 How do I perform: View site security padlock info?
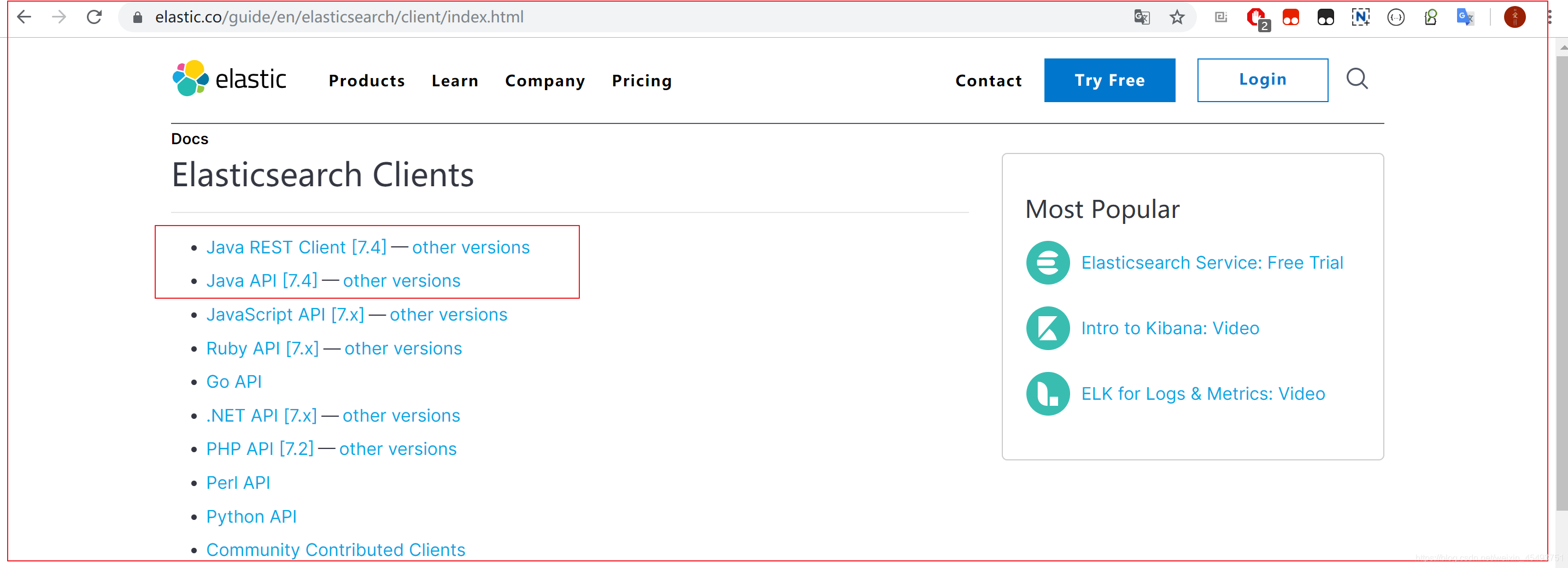coord(138,17)
